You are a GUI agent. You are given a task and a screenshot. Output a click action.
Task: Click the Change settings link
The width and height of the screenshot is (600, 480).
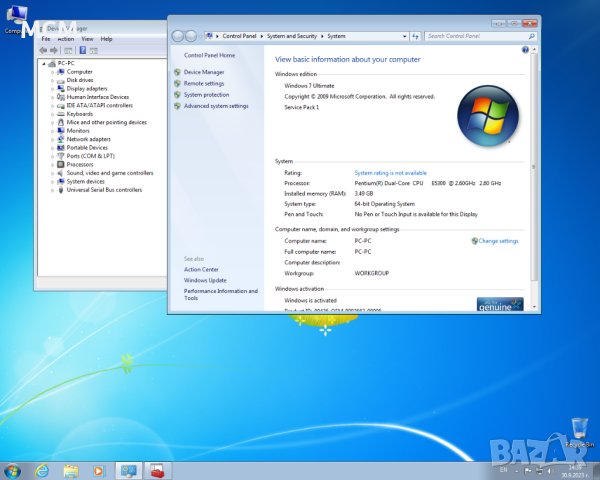(x=498, y=241)
